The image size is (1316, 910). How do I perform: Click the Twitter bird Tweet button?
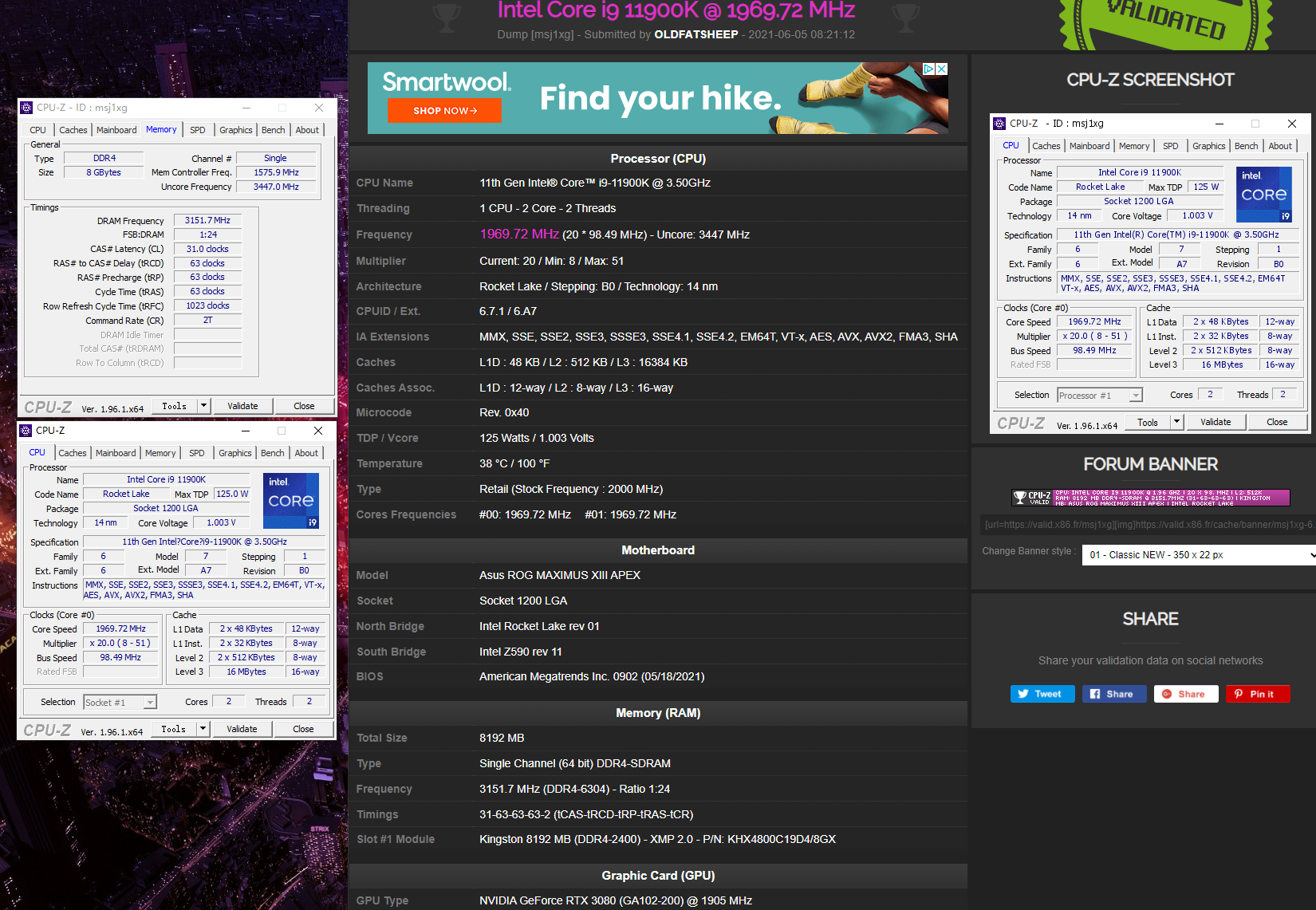[x=1042, y=694]
